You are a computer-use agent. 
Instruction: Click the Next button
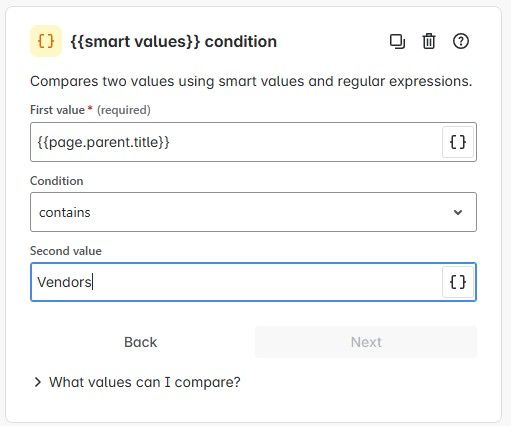point(366,342)
